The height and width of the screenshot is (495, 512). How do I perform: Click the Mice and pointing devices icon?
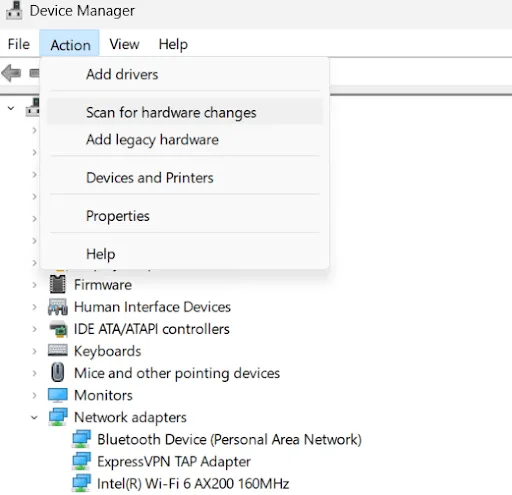coord(58,372)
